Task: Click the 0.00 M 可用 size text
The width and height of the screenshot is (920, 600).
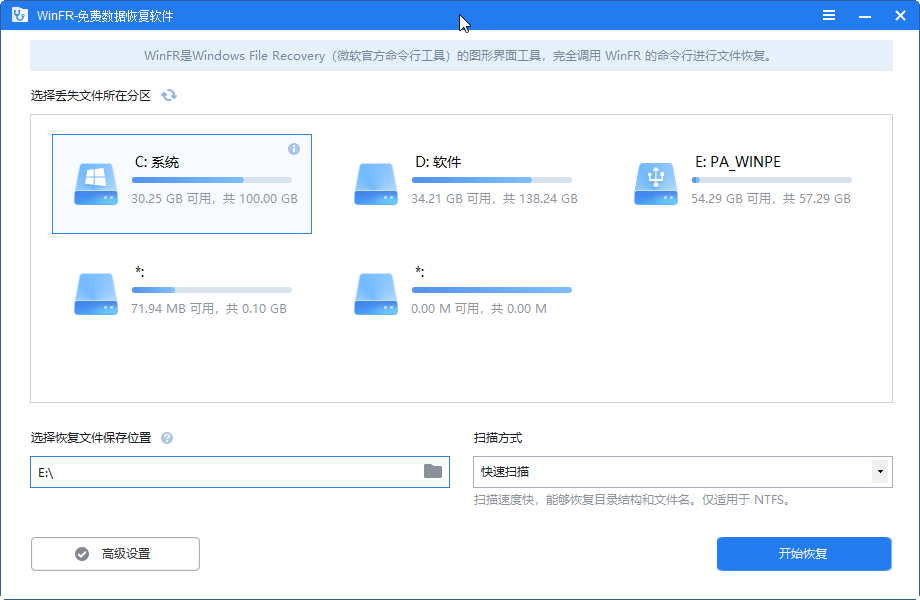Action: [x=479, y=309]
